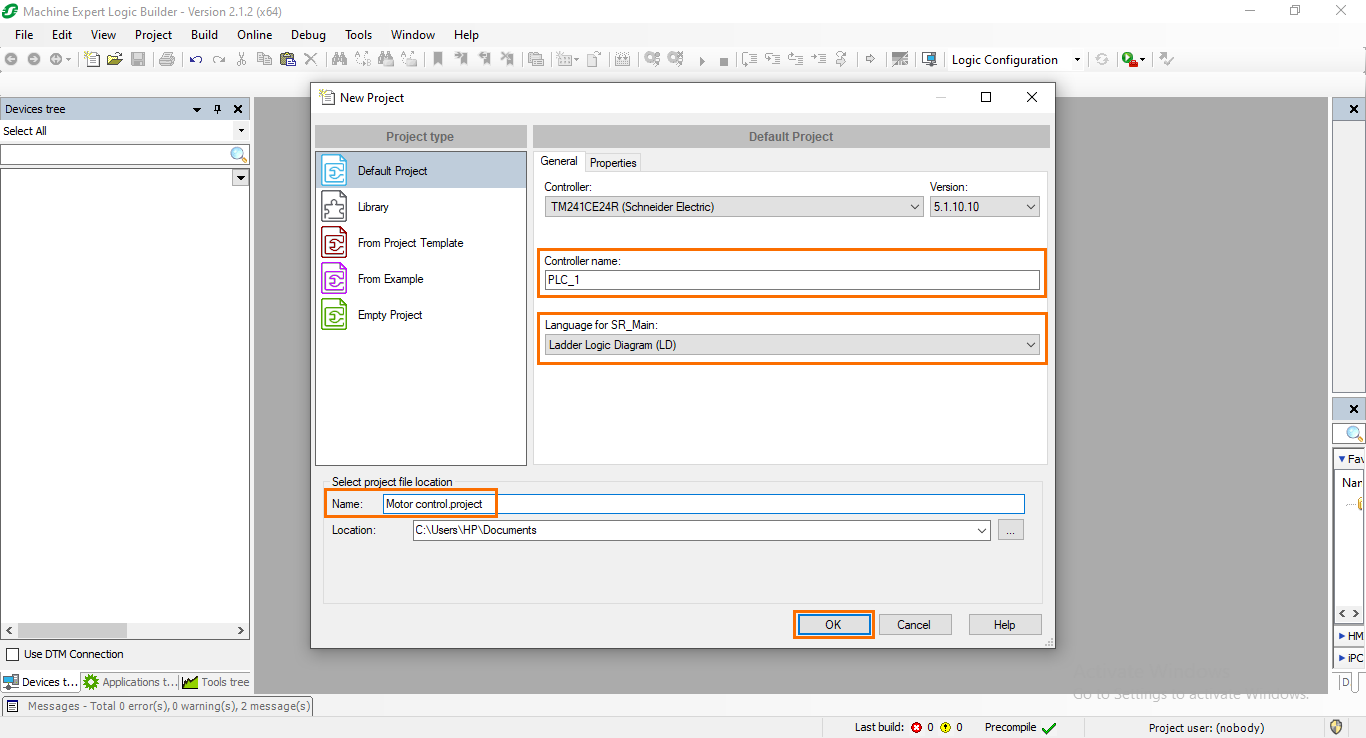Image resolution: width=1366 pixels, height=738 pixels.
Task: Expand the Location path dropdown
Action: [982, 530]
